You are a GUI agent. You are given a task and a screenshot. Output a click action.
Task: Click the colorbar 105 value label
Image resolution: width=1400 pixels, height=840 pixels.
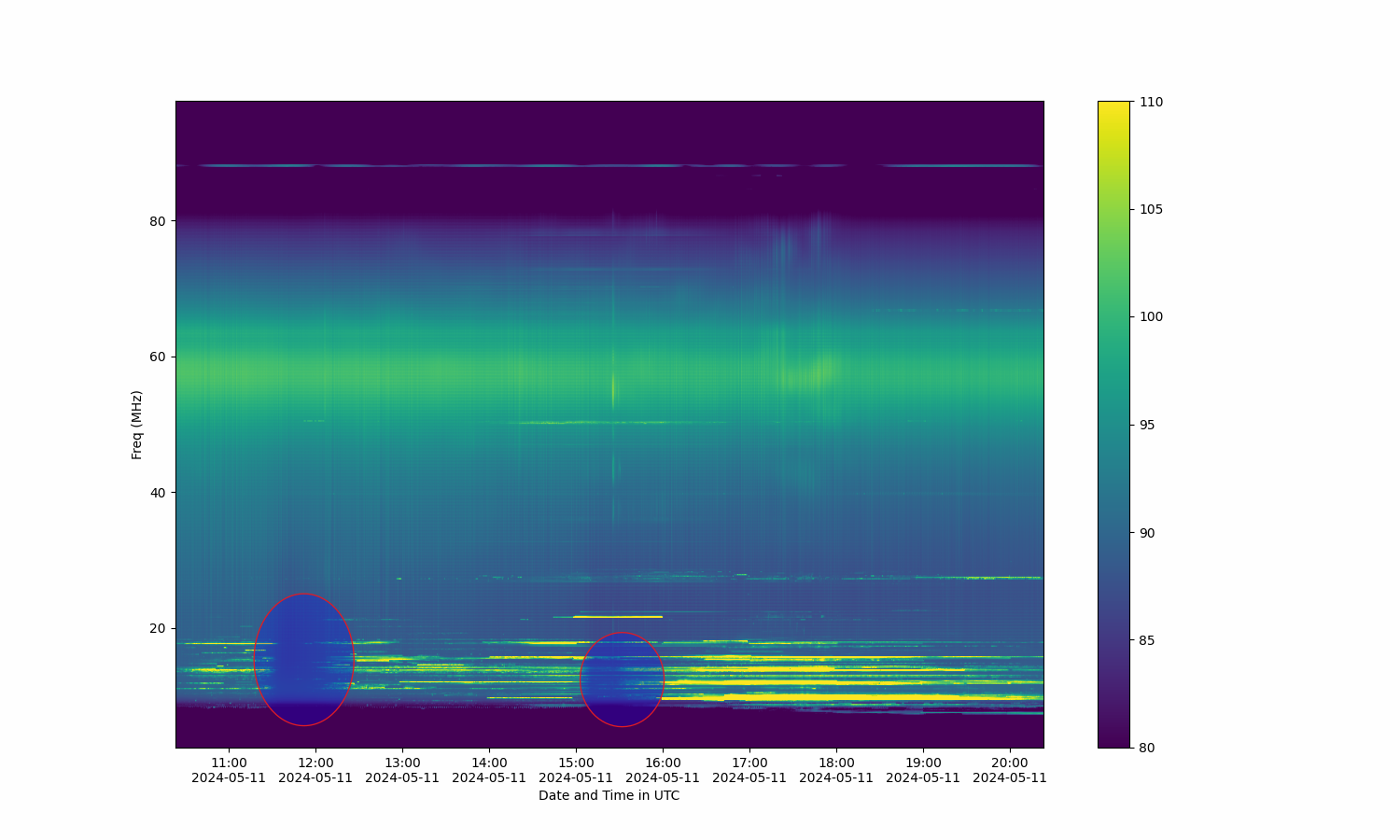pos(1151,209)
